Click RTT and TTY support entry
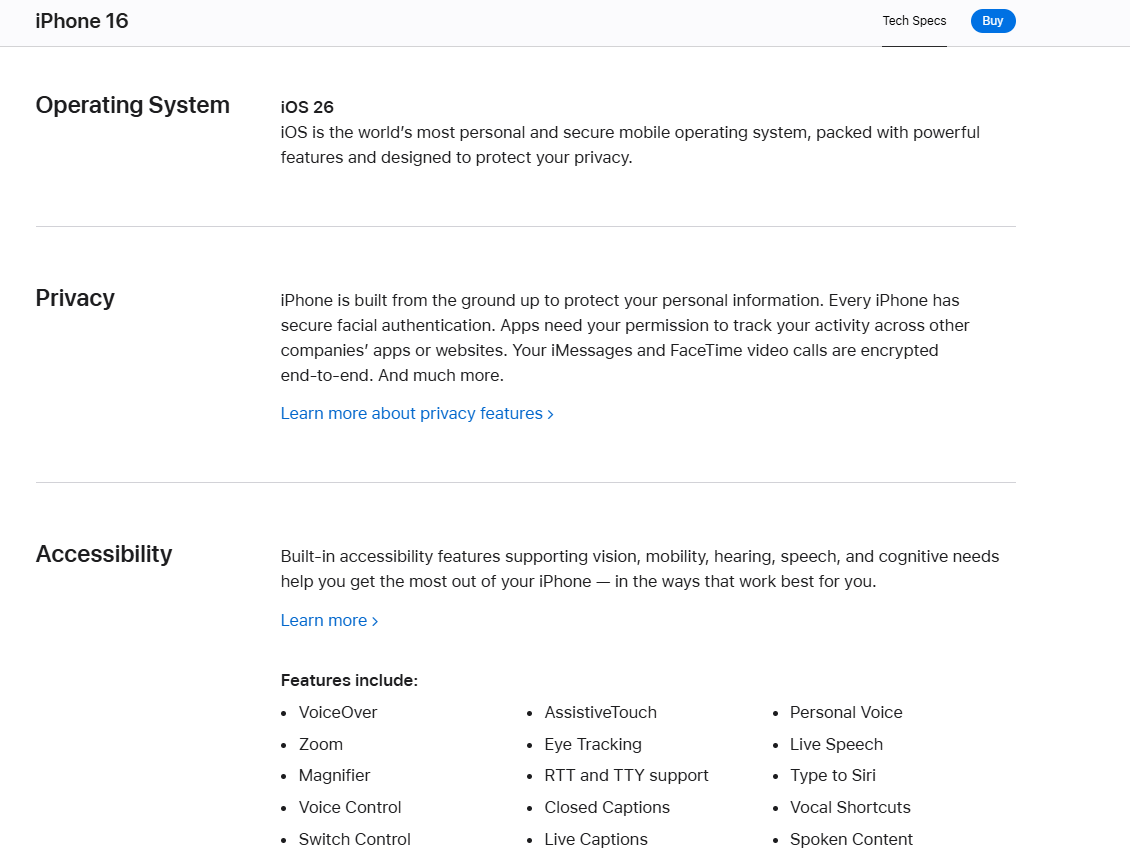This screenshot has width=1130, height=864. pos(626,776)
